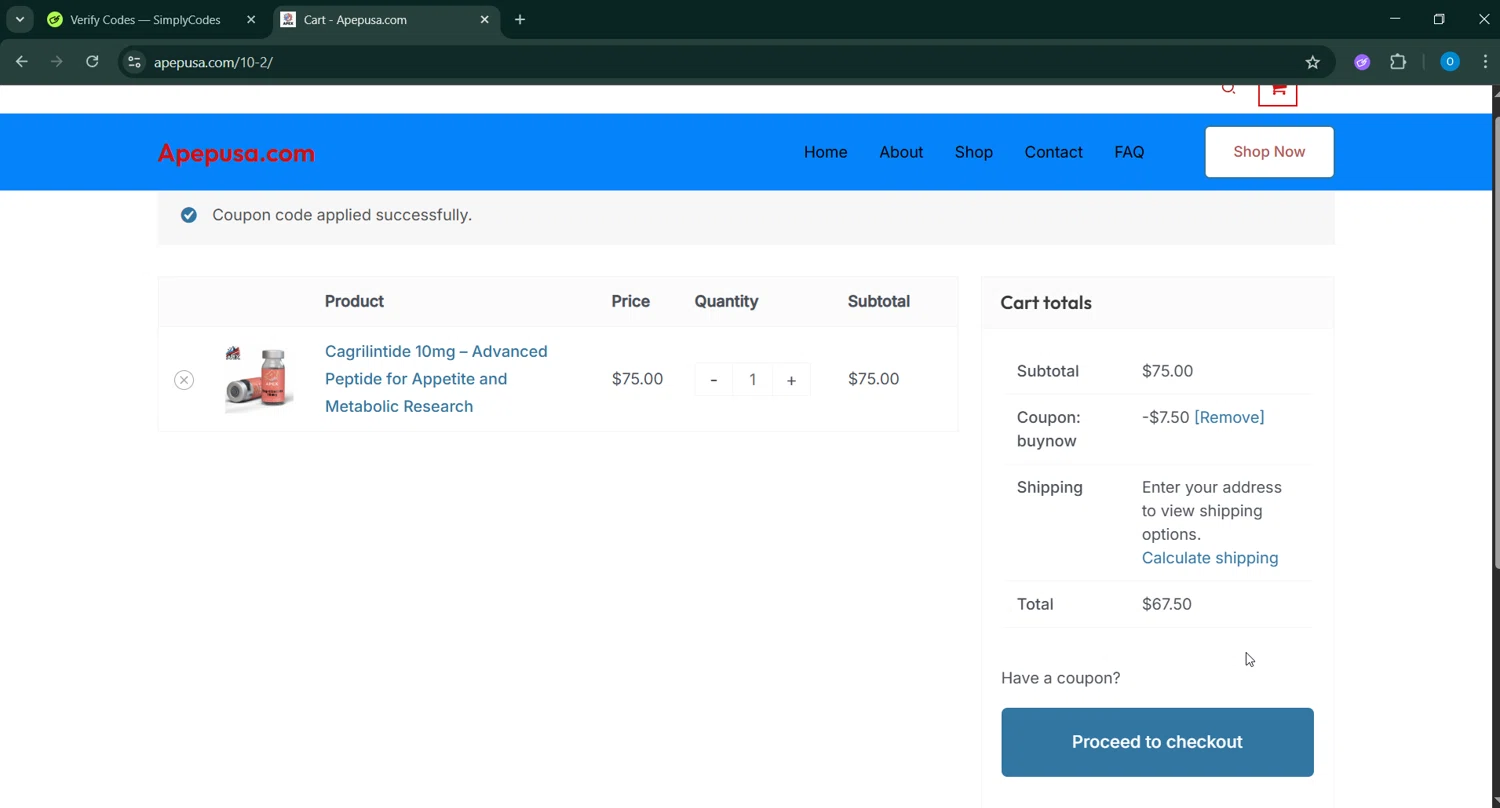
Task: Click the red shopping cart icon
Action: coord(1277,91)
